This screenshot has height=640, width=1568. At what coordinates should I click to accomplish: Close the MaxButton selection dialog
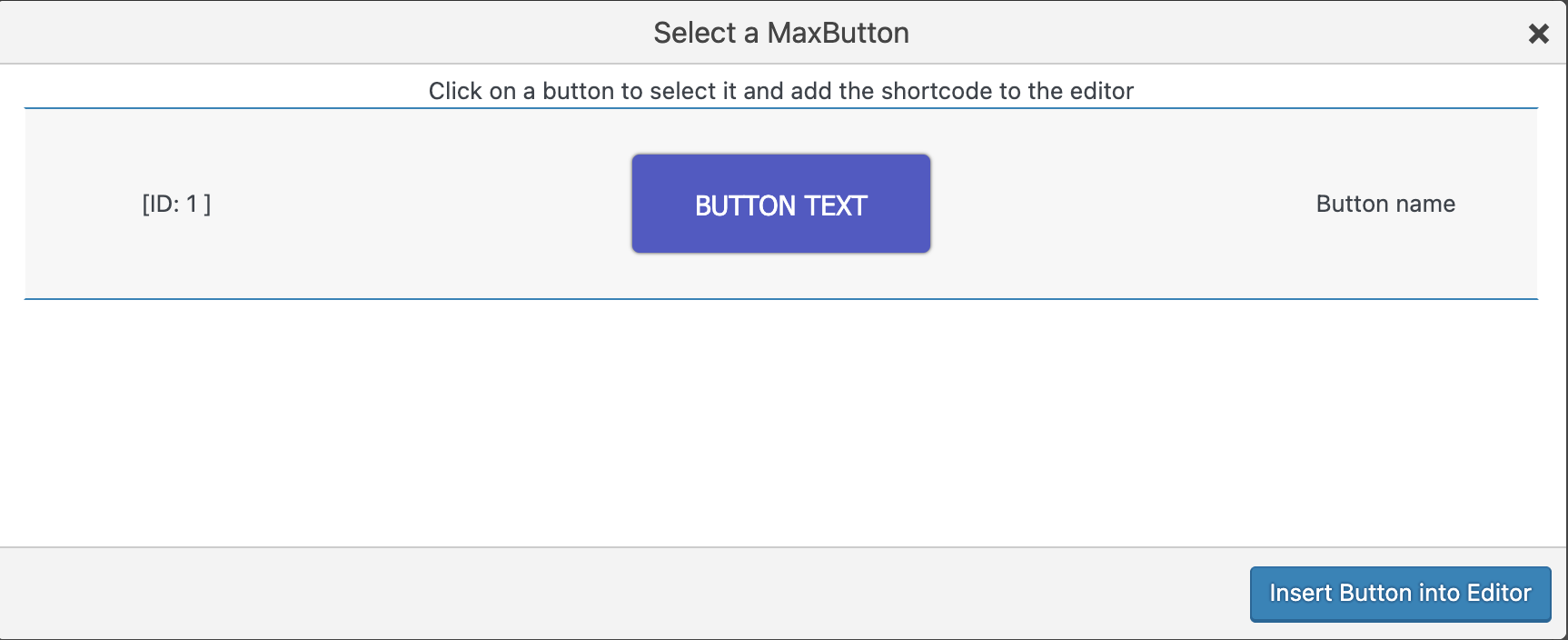tap(1539, 33)
